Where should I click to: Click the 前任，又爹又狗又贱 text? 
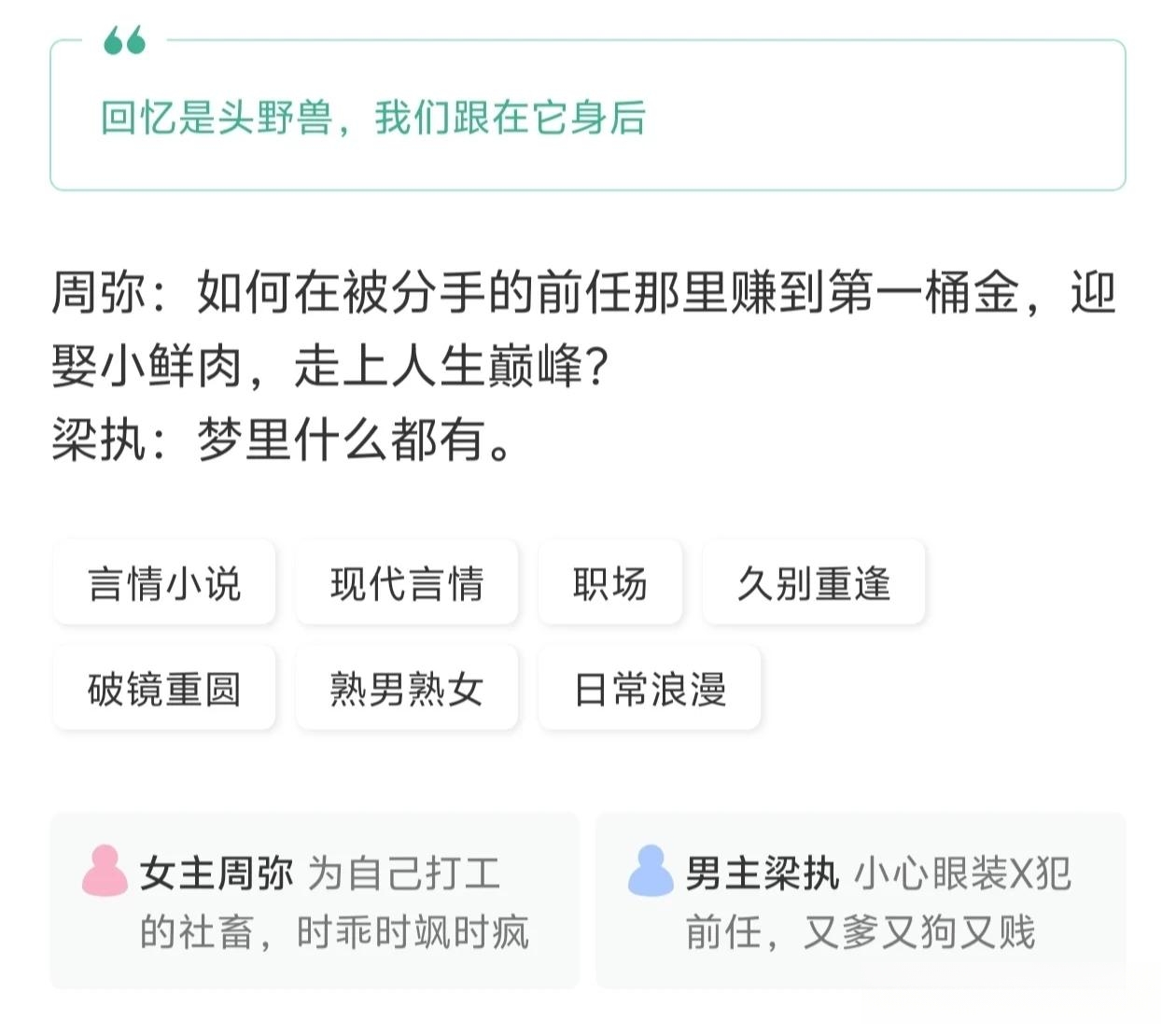click(861, 932)
